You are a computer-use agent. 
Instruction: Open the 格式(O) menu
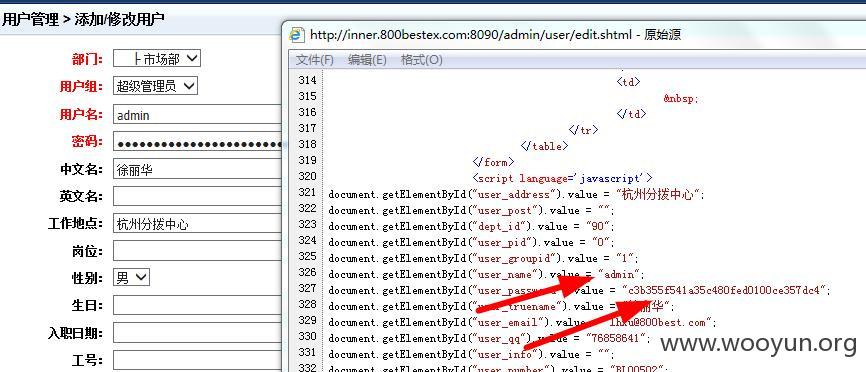421,60
